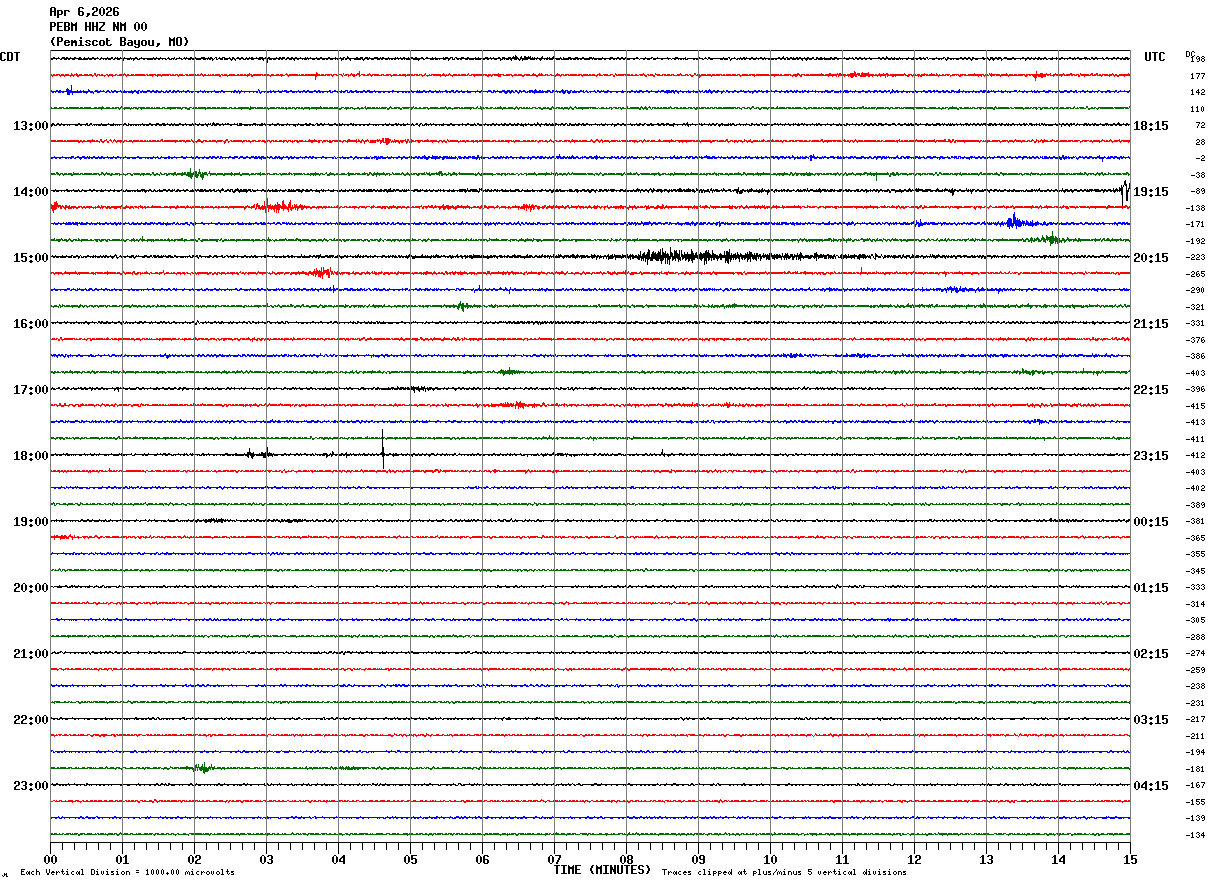Select the 13:00 CDT time label
This screenshot has width=1210, height=886.
point(30,126)
